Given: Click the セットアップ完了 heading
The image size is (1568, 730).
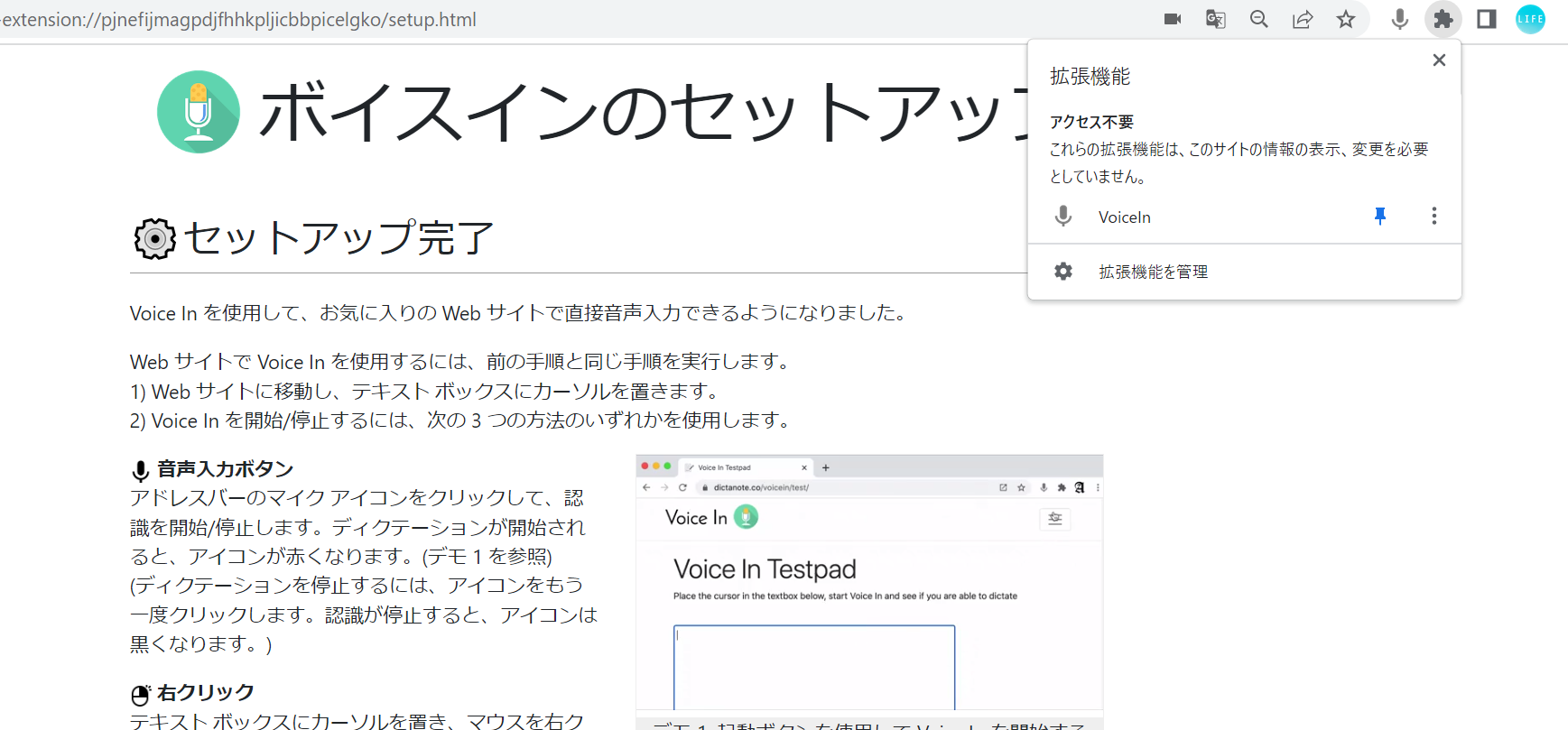Looking at the screenshot, I should click(x=339, y=238).
